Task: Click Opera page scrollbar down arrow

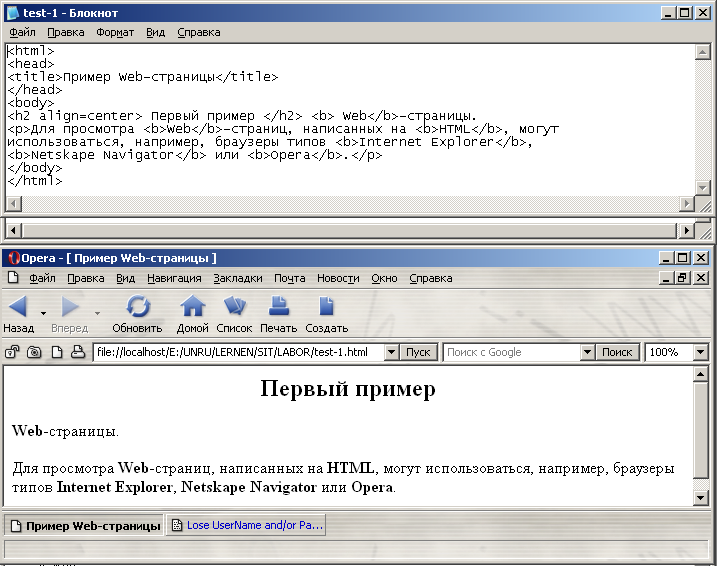Action: click(701, 497)
